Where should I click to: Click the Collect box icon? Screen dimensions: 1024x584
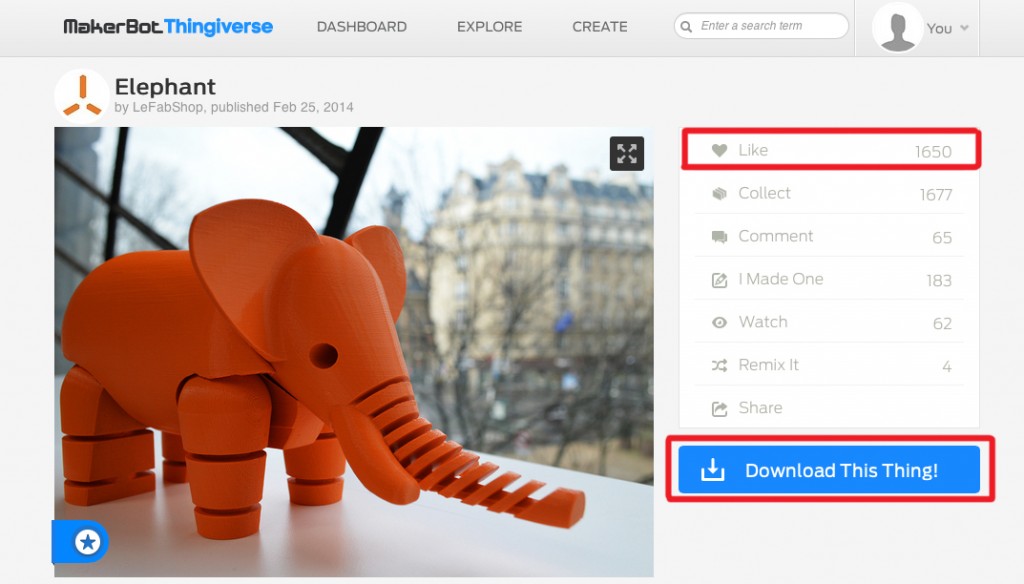[719, 193]
